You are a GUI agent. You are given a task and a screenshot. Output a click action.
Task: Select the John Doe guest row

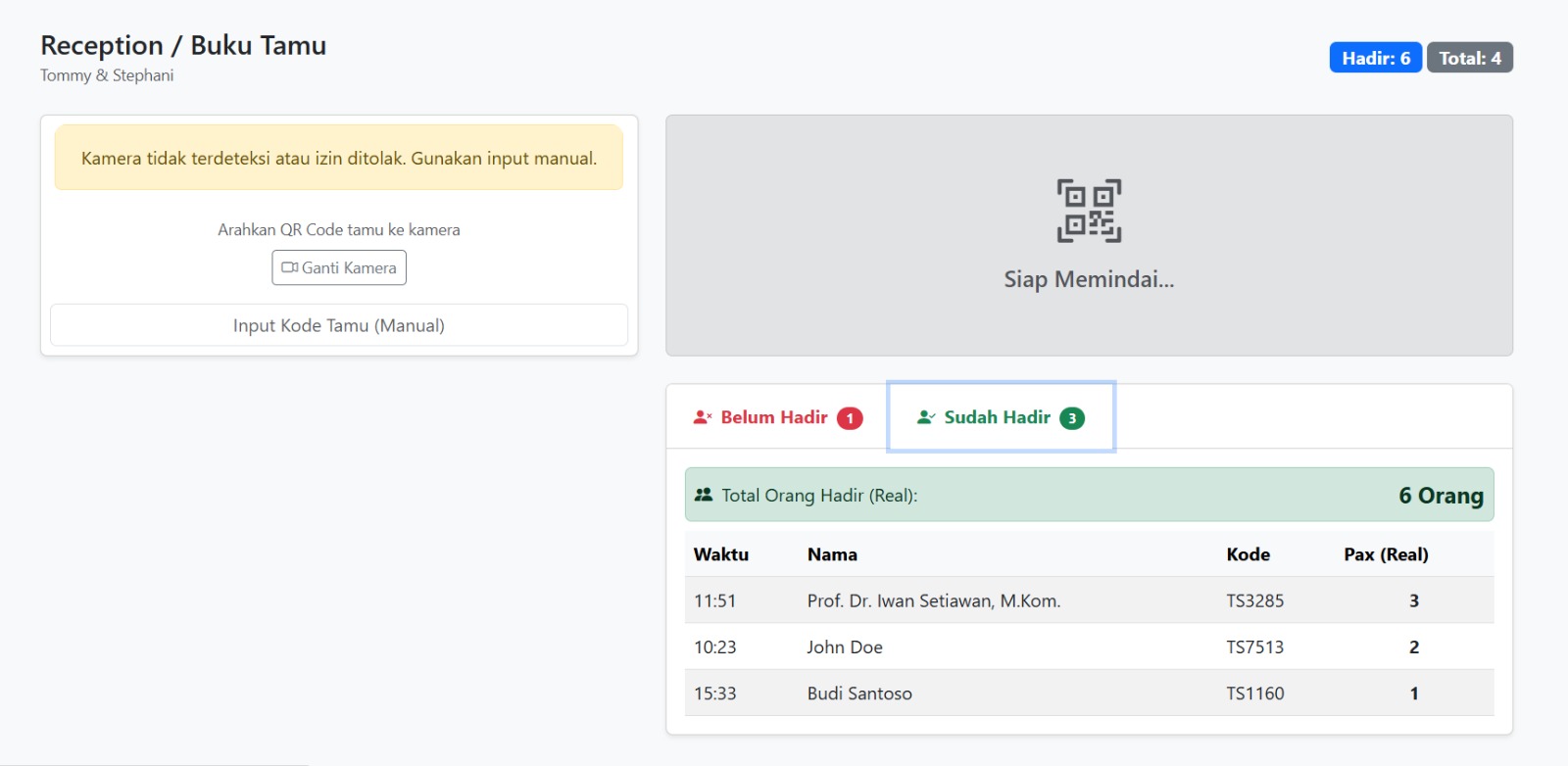tap(845, 646)
